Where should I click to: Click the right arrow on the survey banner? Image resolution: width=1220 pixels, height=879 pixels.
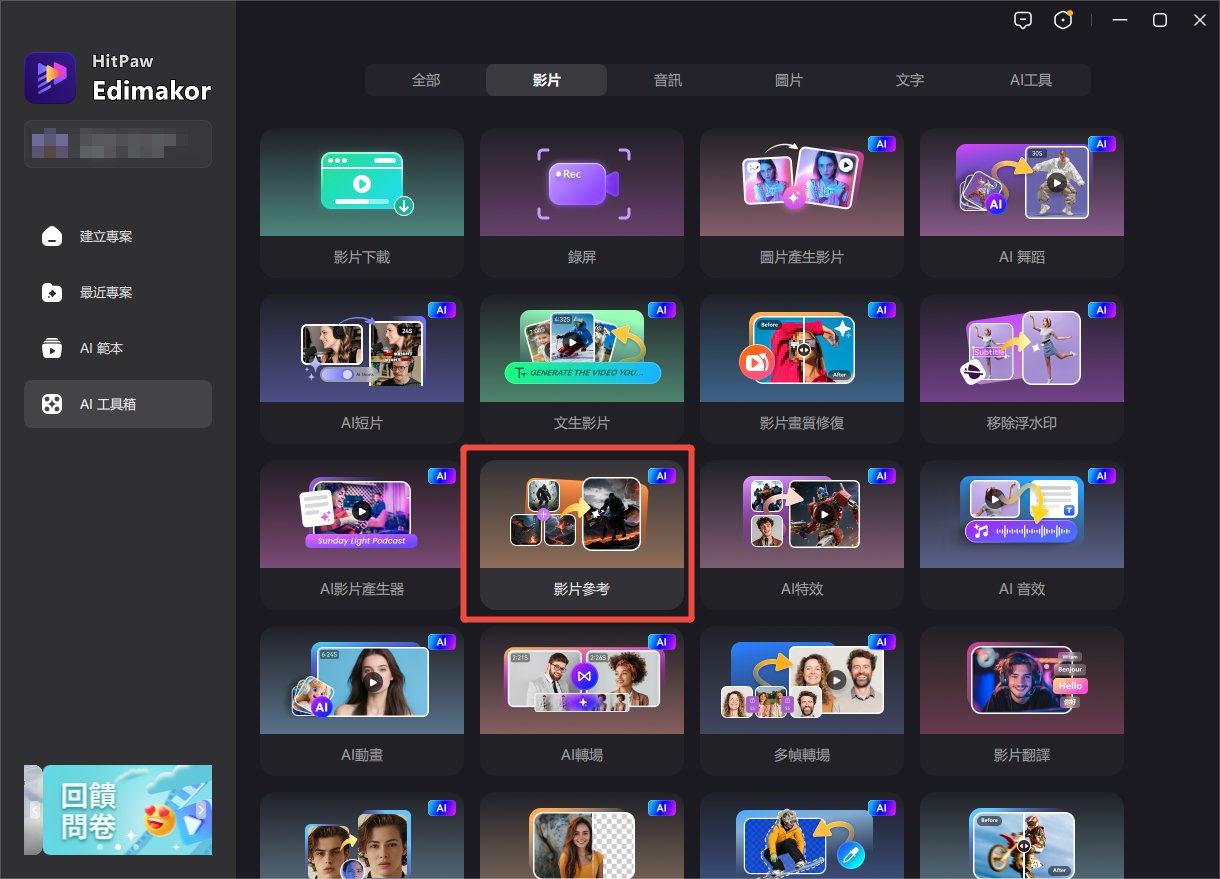click(x=201, y=809)
